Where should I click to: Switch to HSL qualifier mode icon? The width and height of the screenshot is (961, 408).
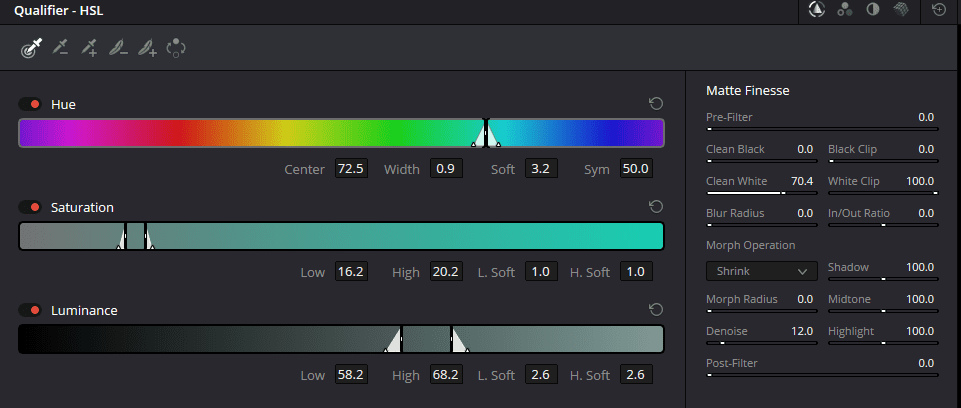pos(816,9)
